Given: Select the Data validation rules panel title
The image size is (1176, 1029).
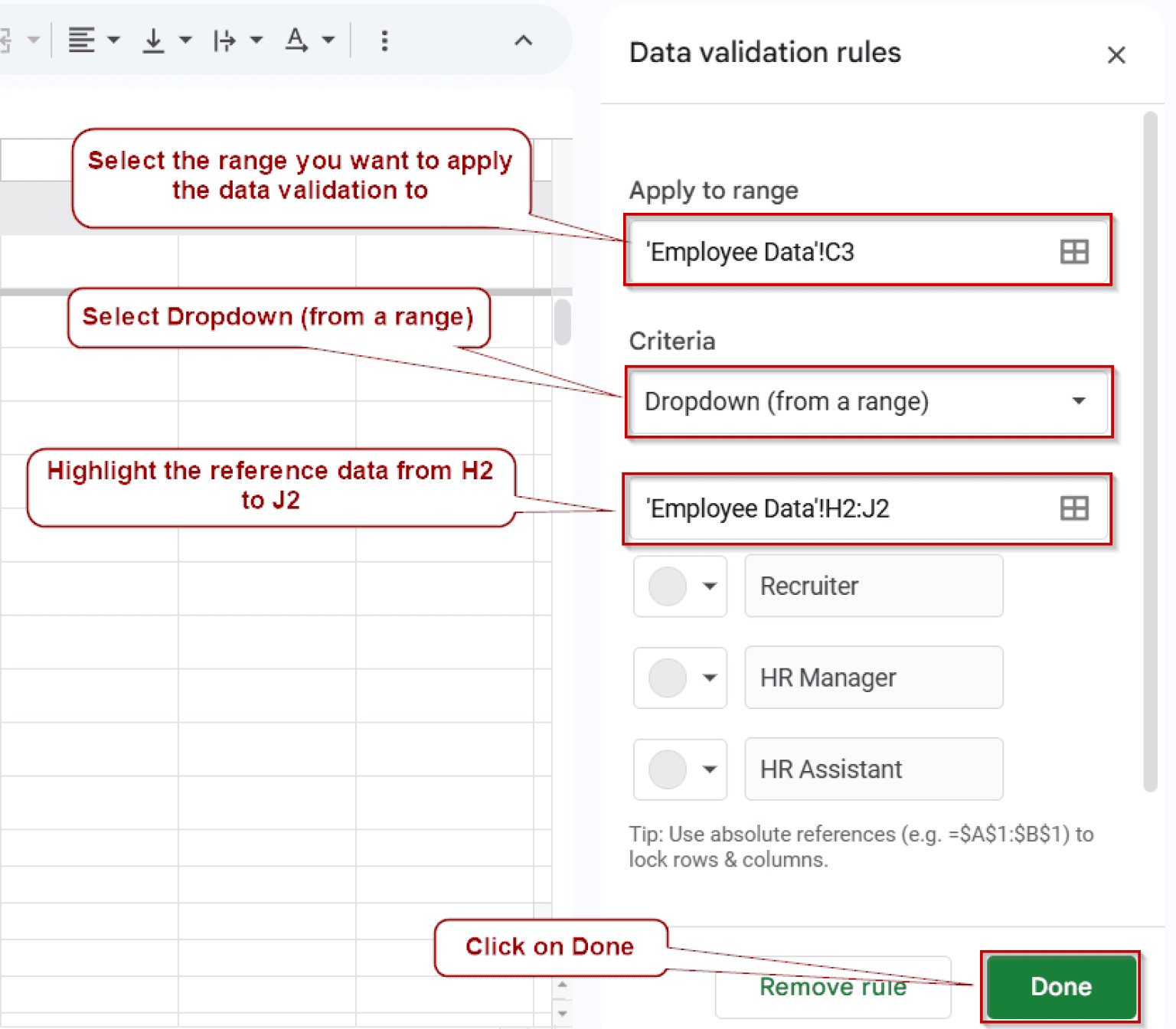Looking at the screenshot, I should [765, 52].
